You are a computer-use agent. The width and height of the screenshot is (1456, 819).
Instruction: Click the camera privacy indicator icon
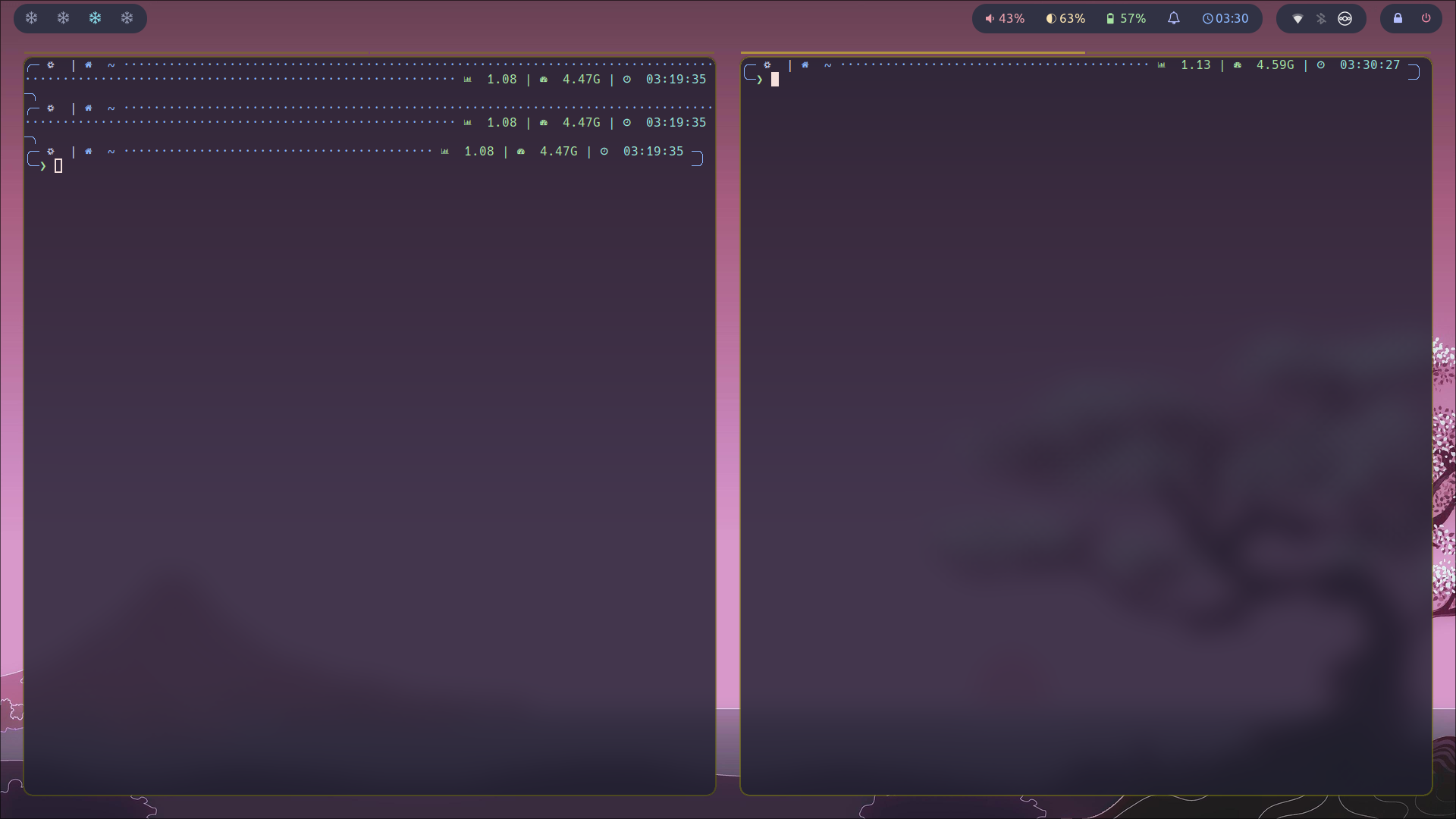point(1345,17)
